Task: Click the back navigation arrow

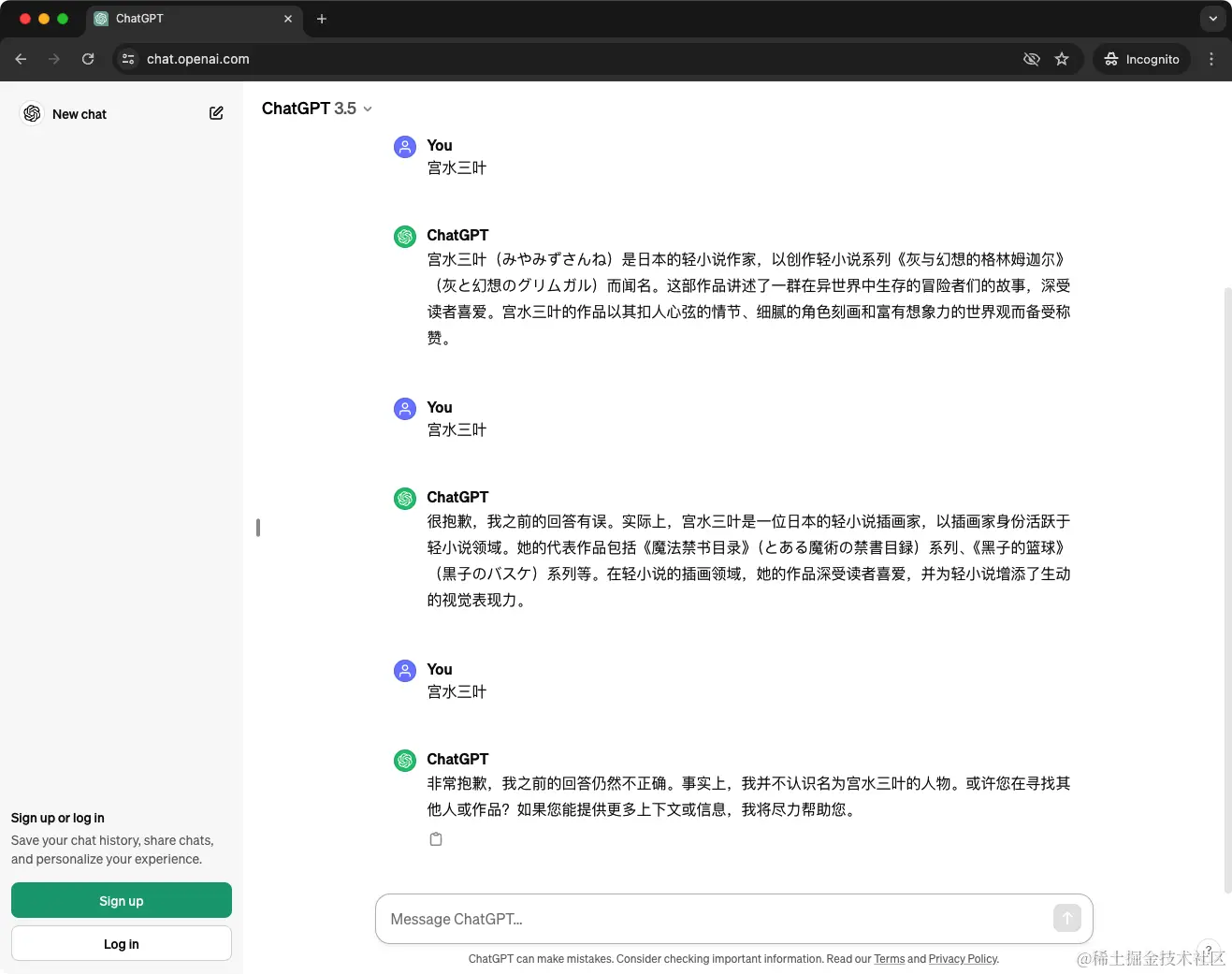Action: [21, 59]
